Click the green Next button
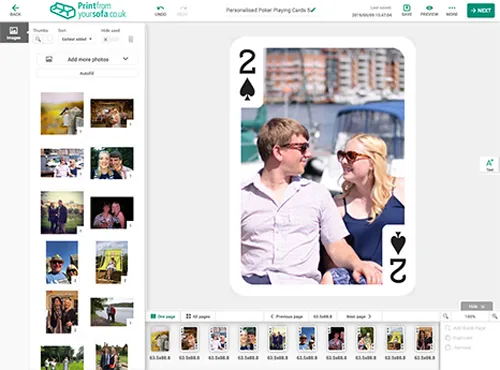 (481, 10)
